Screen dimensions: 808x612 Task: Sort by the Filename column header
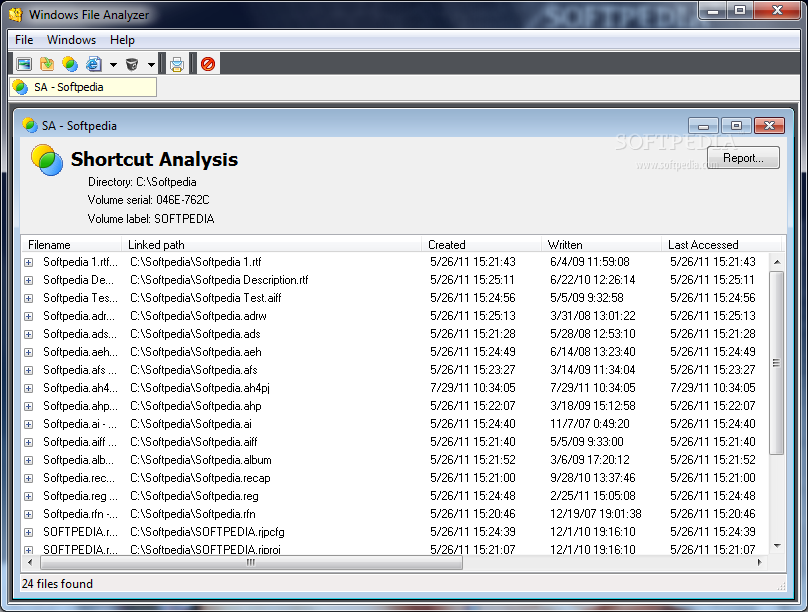[x=71, y=245]
